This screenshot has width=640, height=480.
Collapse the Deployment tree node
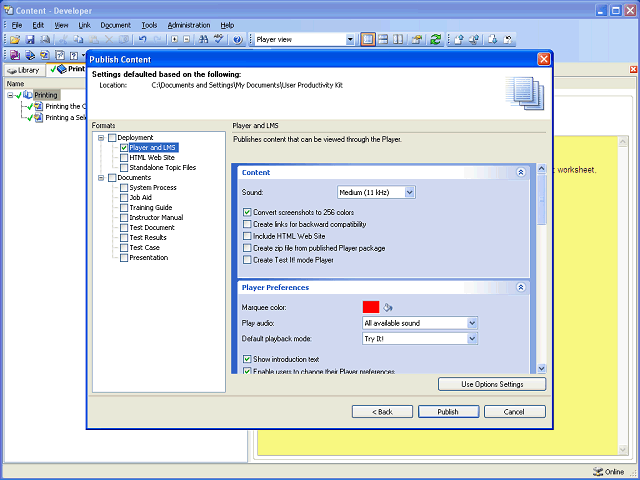(x=101, y=138)
